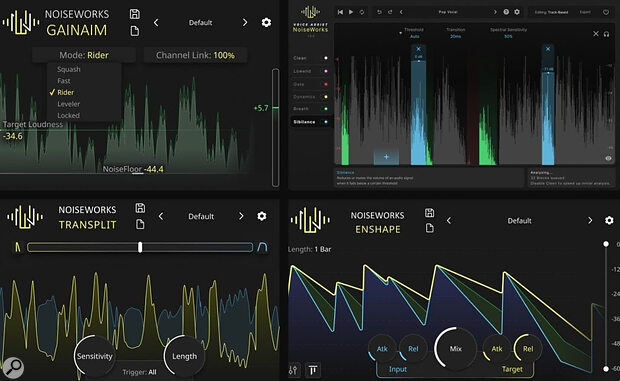Image resolution: width=620 pixels, height=381 pixels.
Task: Click play in Voice Assist transport
Action: pos(351,12)
